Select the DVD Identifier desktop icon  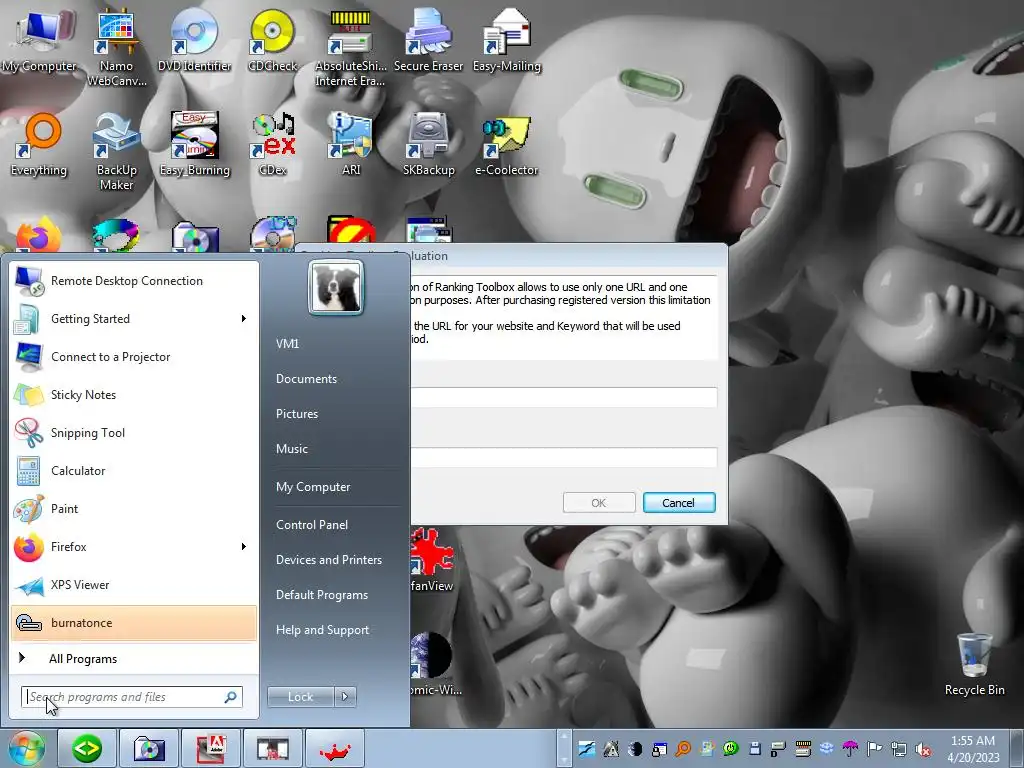tap(195, 40)
